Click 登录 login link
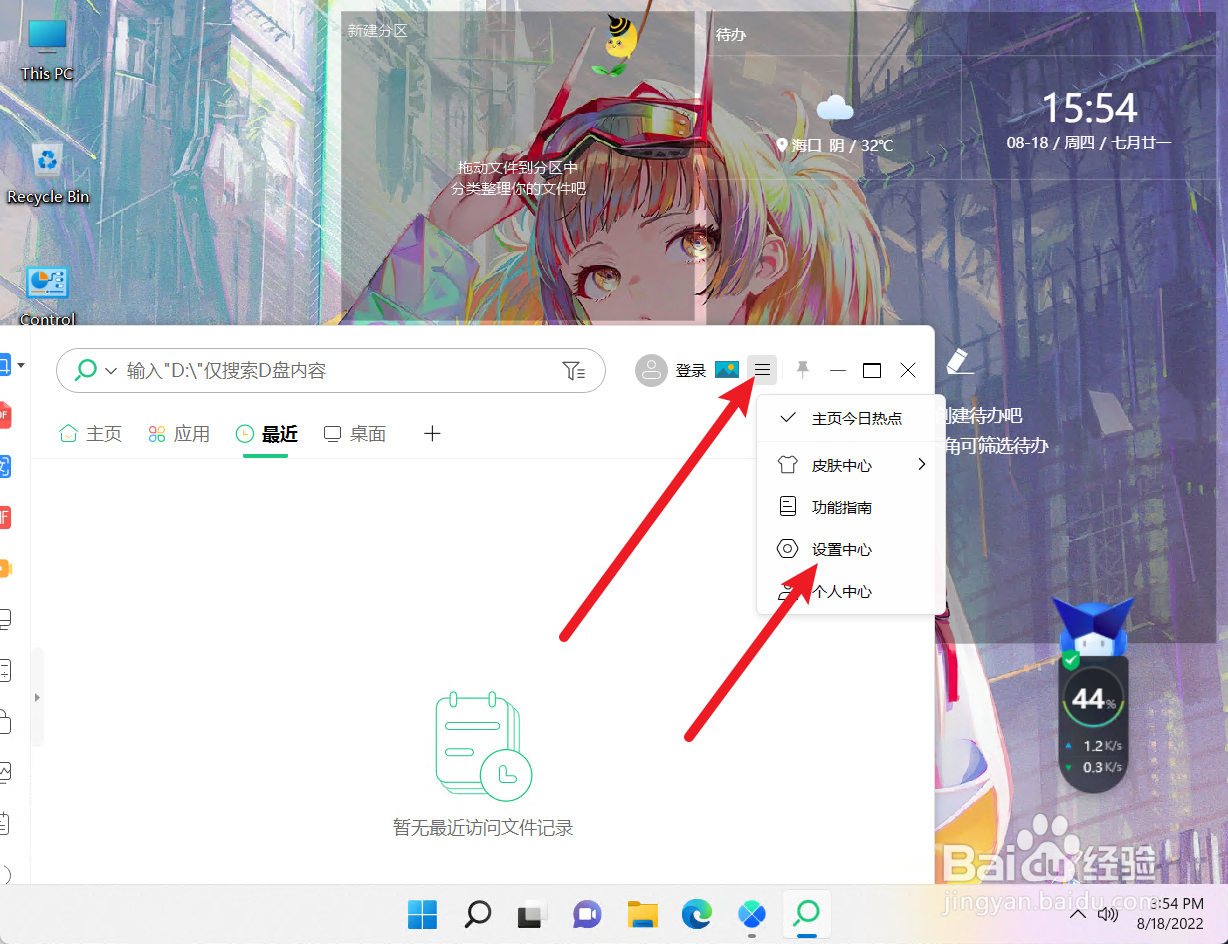 691,370
